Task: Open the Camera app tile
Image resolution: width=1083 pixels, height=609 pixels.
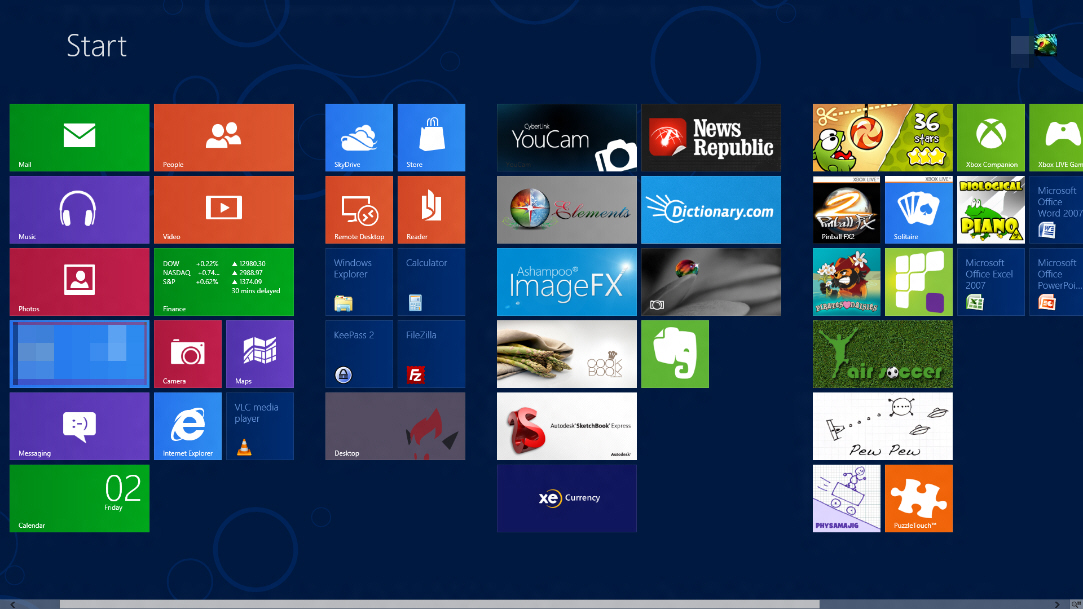Action: (187, 354)
